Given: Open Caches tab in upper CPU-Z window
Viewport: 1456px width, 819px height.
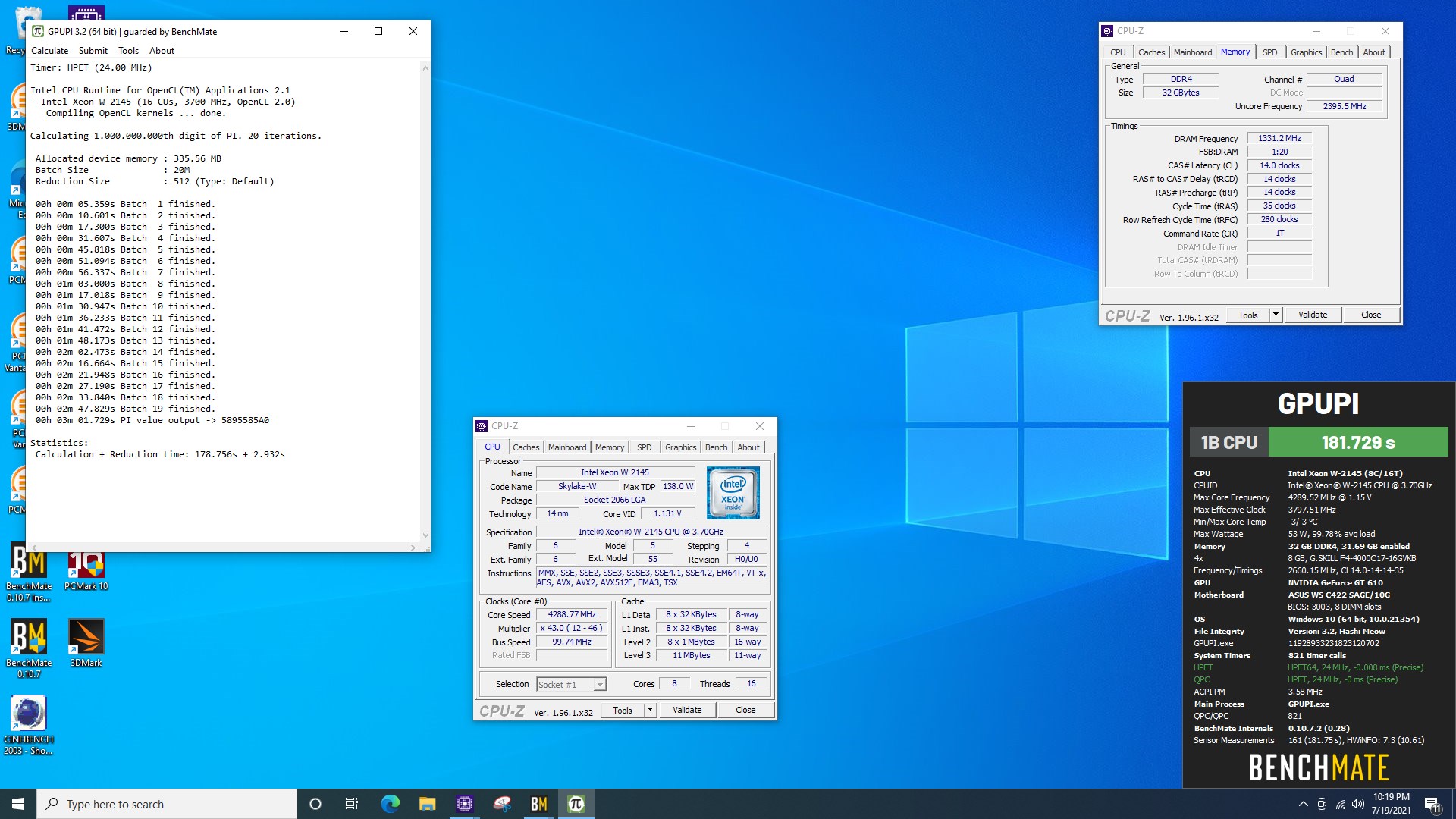Looking at the screenshot, I should click(1151, 52).
